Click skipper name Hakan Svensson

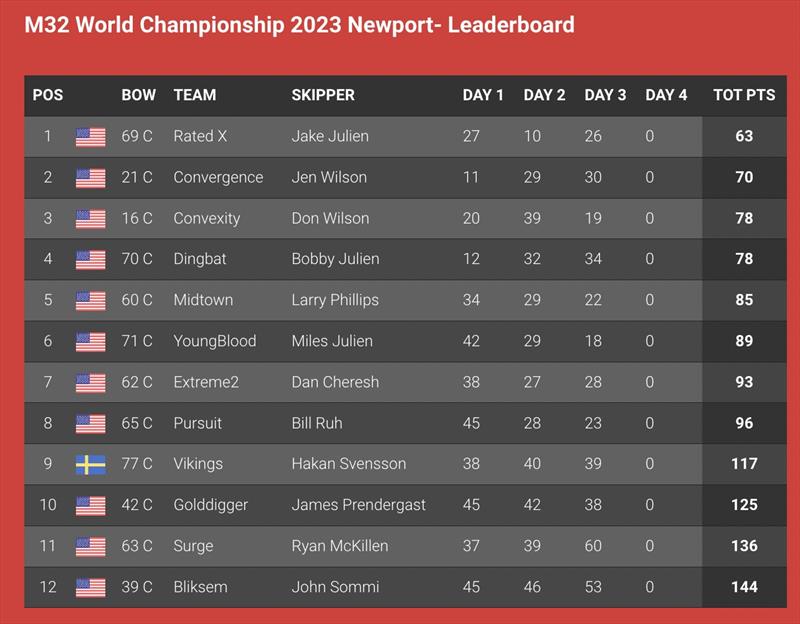[349, 464]
